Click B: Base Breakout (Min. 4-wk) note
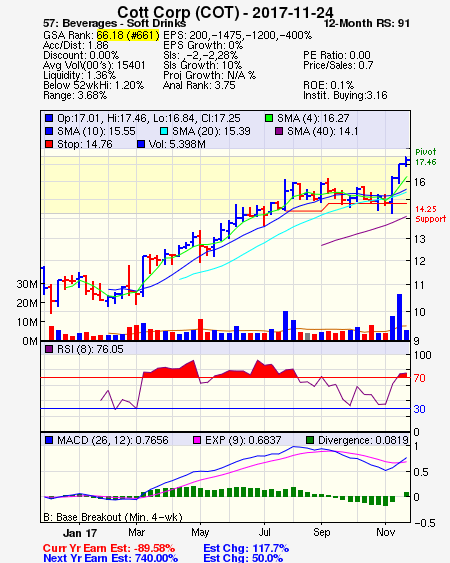The width and height of the screenshot is (450, 563). pos(113,517)
